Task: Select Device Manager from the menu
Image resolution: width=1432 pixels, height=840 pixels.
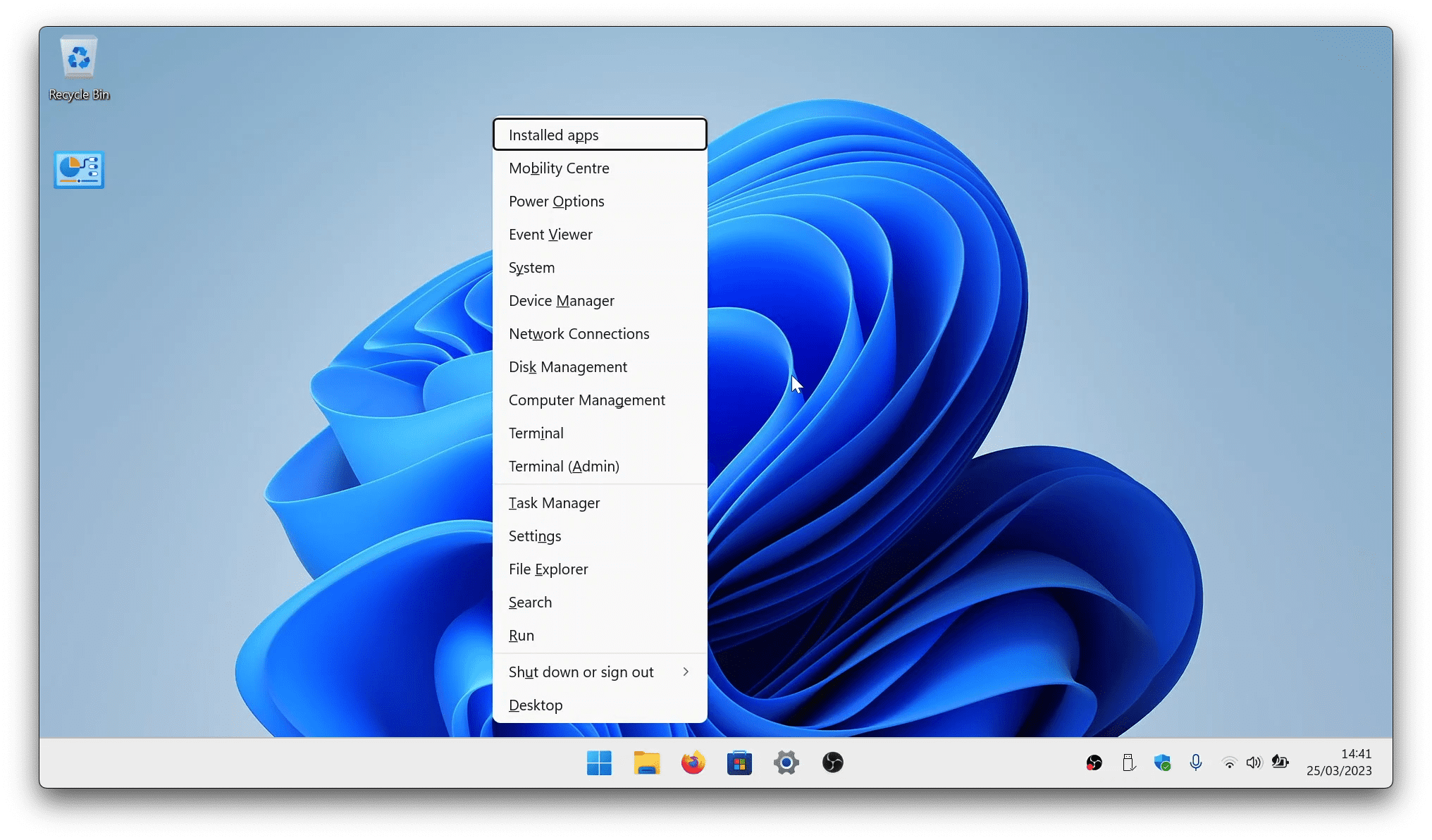Action: (x=562, y=301)
